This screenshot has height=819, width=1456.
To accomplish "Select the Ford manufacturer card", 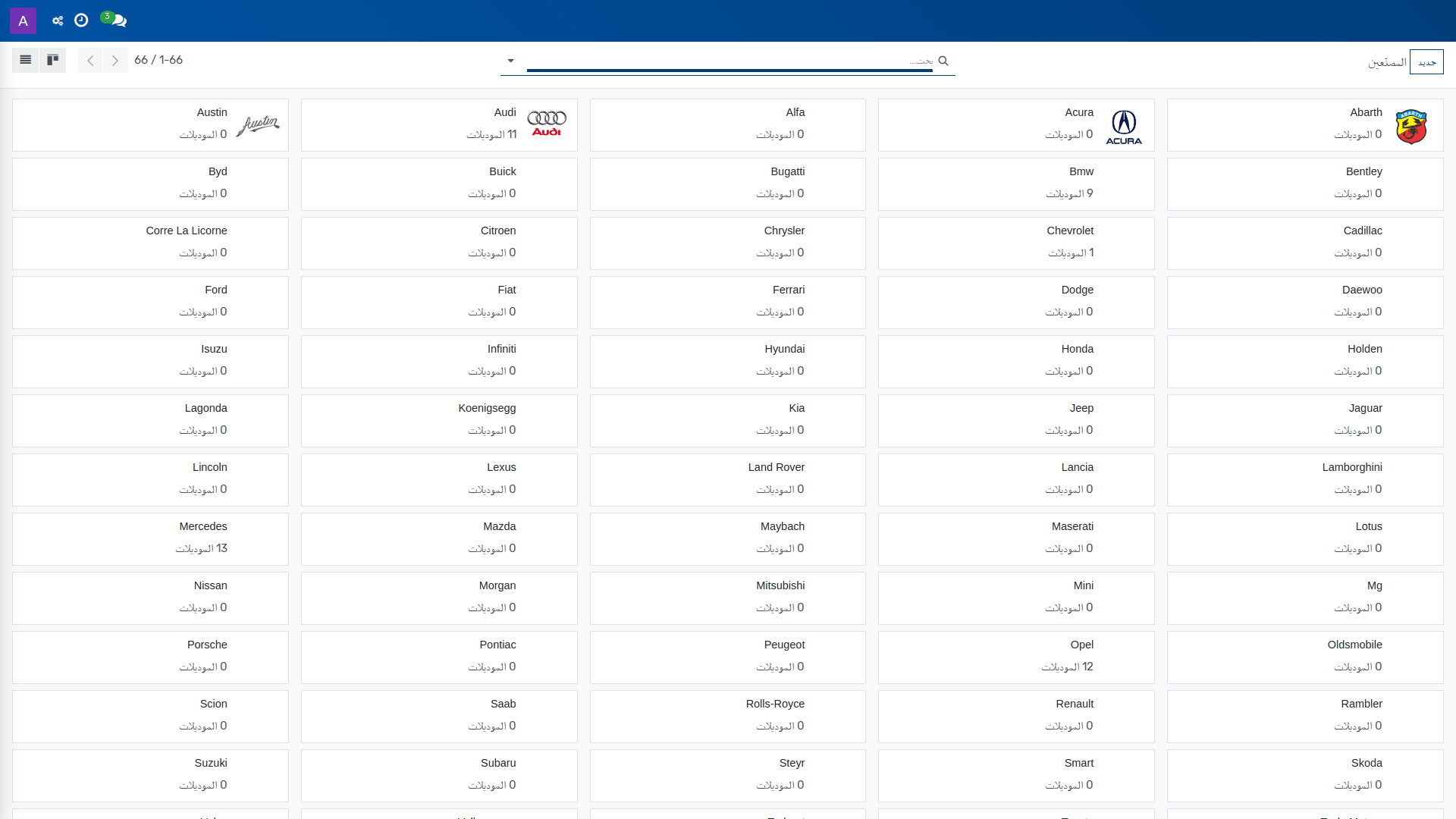I will click(150, 303).
